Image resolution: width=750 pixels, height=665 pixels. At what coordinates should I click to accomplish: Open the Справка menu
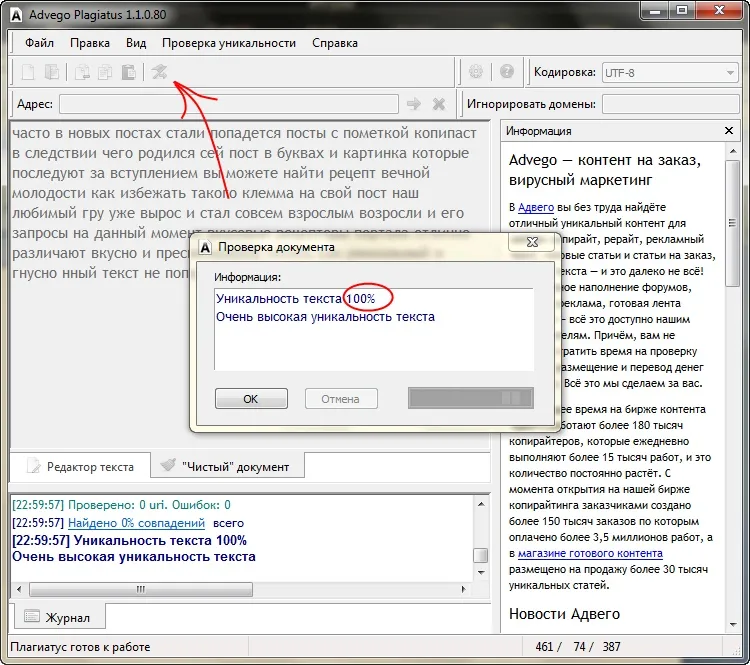click(x=334, y=43)
